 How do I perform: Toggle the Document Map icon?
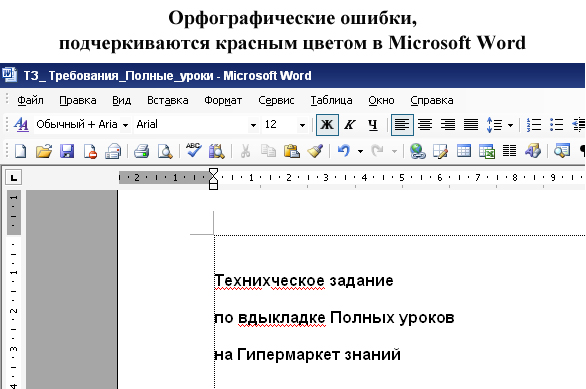[562, 151]
